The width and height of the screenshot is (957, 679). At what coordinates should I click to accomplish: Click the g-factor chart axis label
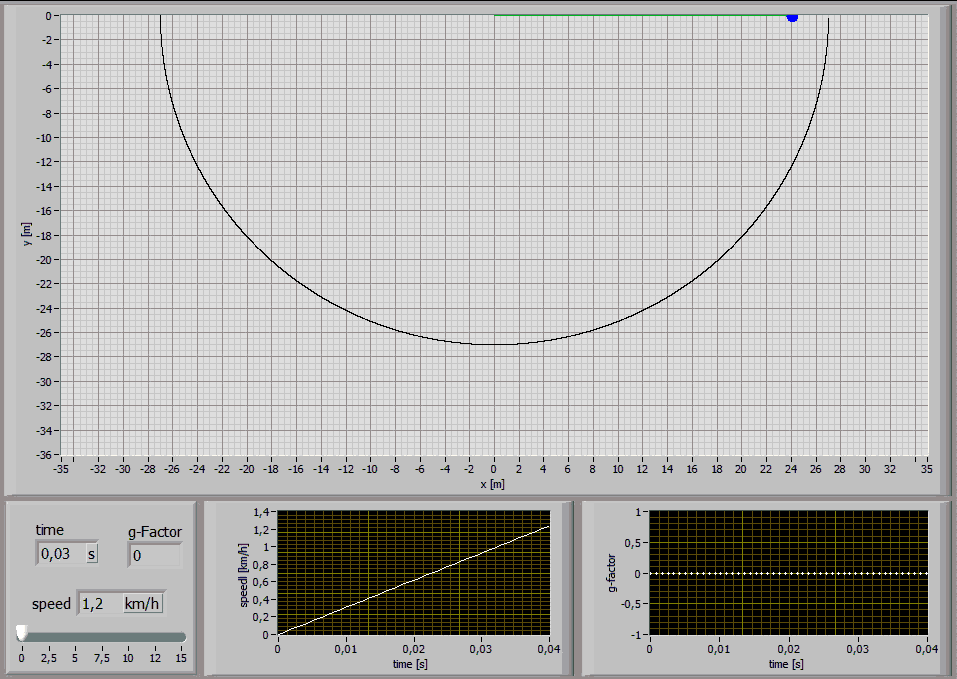click(x=612, y=573)
